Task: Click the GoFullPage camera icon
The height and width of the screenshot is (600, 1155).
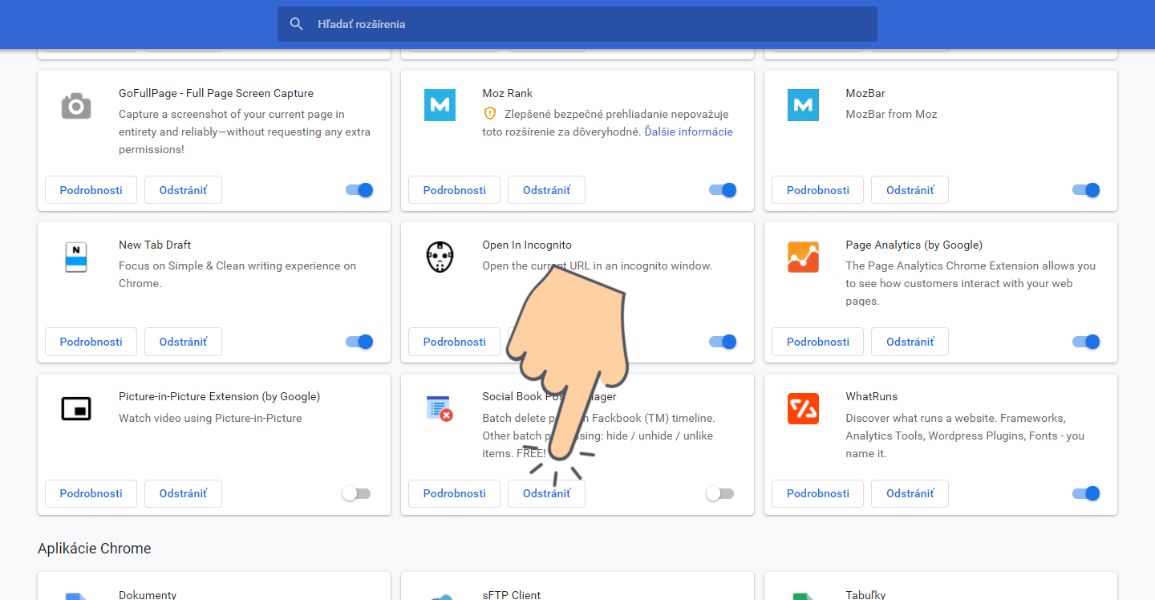Action: pos(76,107)
